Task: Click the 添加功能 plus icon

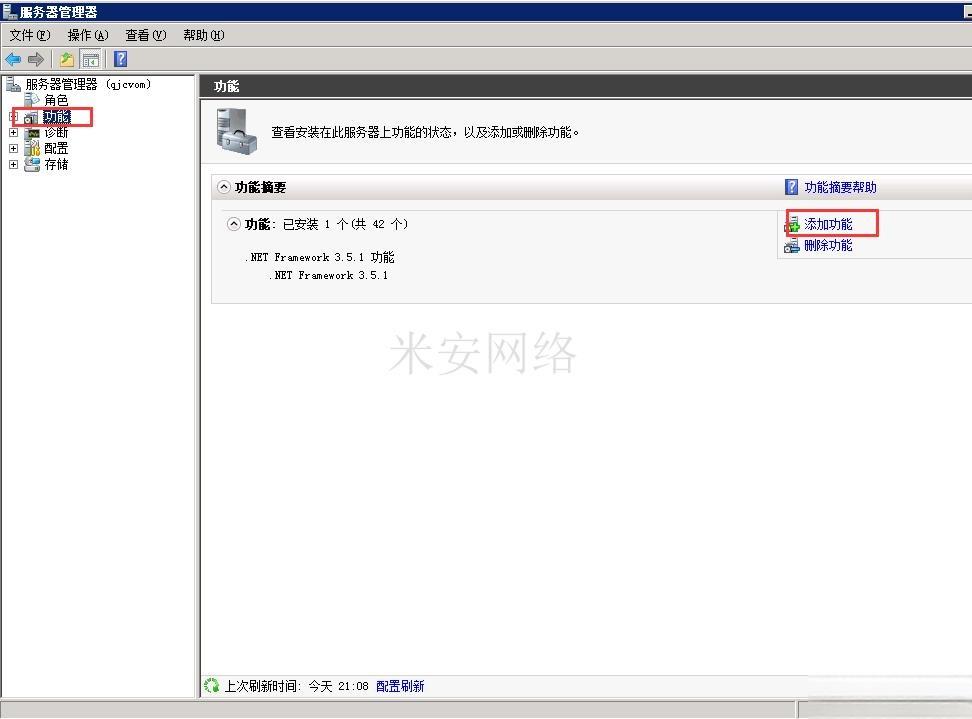Action: (793, 224)
